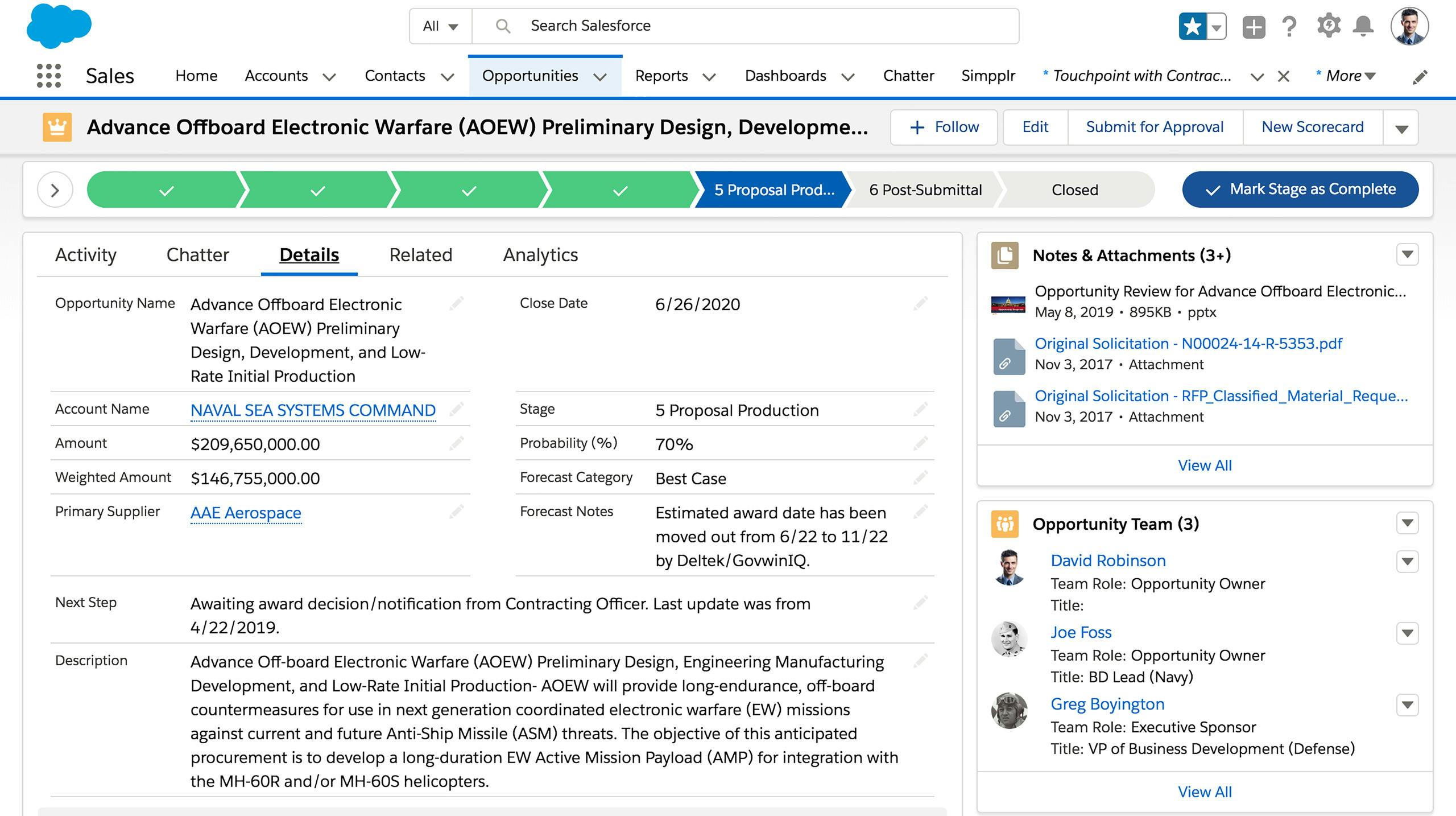Screen dimensions: 1456x816
Task: Click the Salesforce cloud logo
Action: pos(59,26)
